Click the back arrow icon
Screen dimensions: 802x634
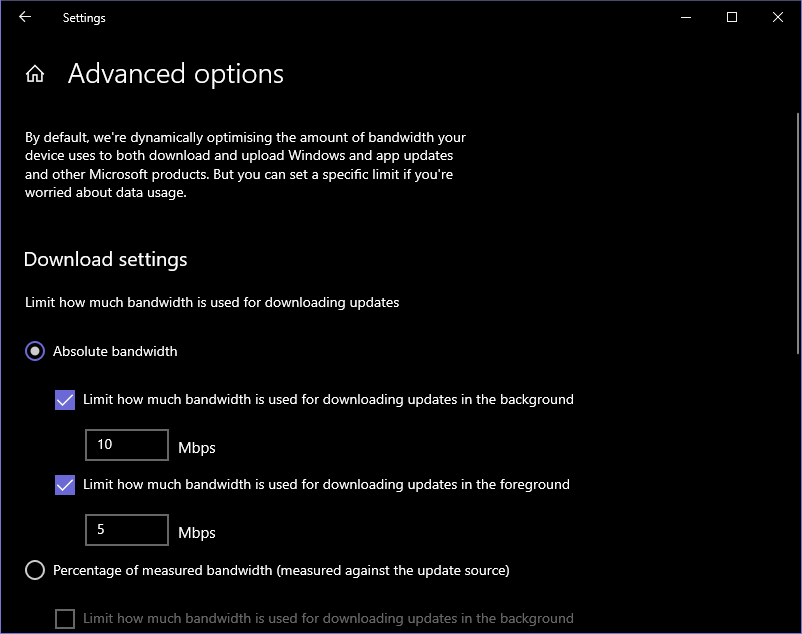(24, 17)
